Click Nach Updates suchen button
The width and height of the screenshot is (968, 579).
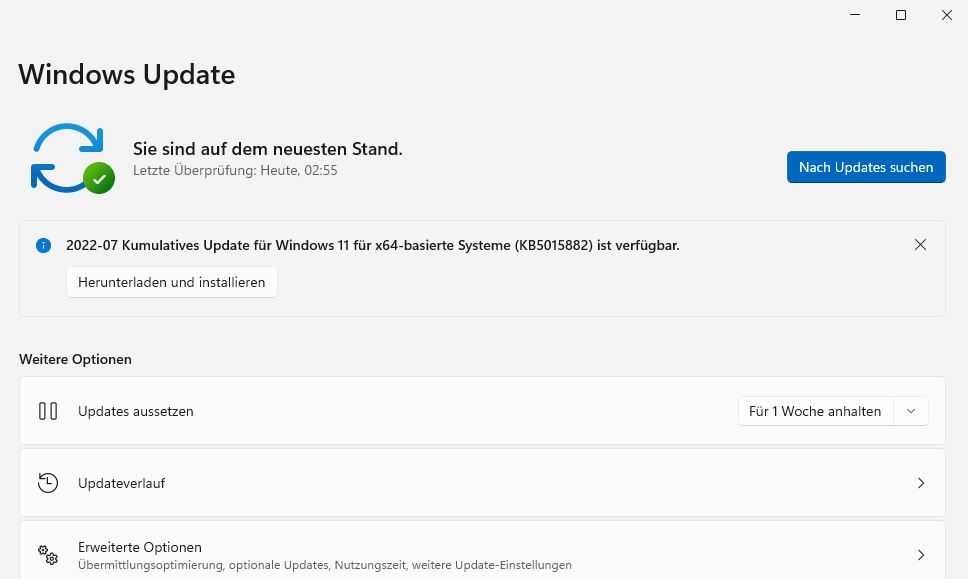(x=866, y=167)
